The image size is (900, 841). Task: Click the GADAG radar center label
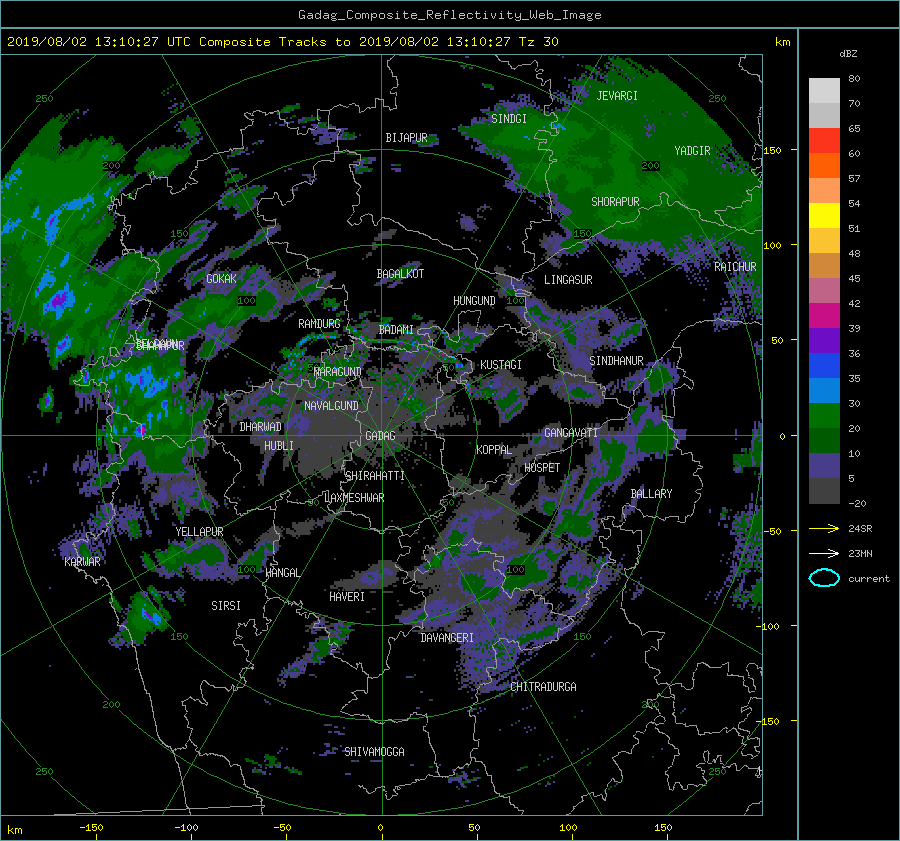pos(380,436)
